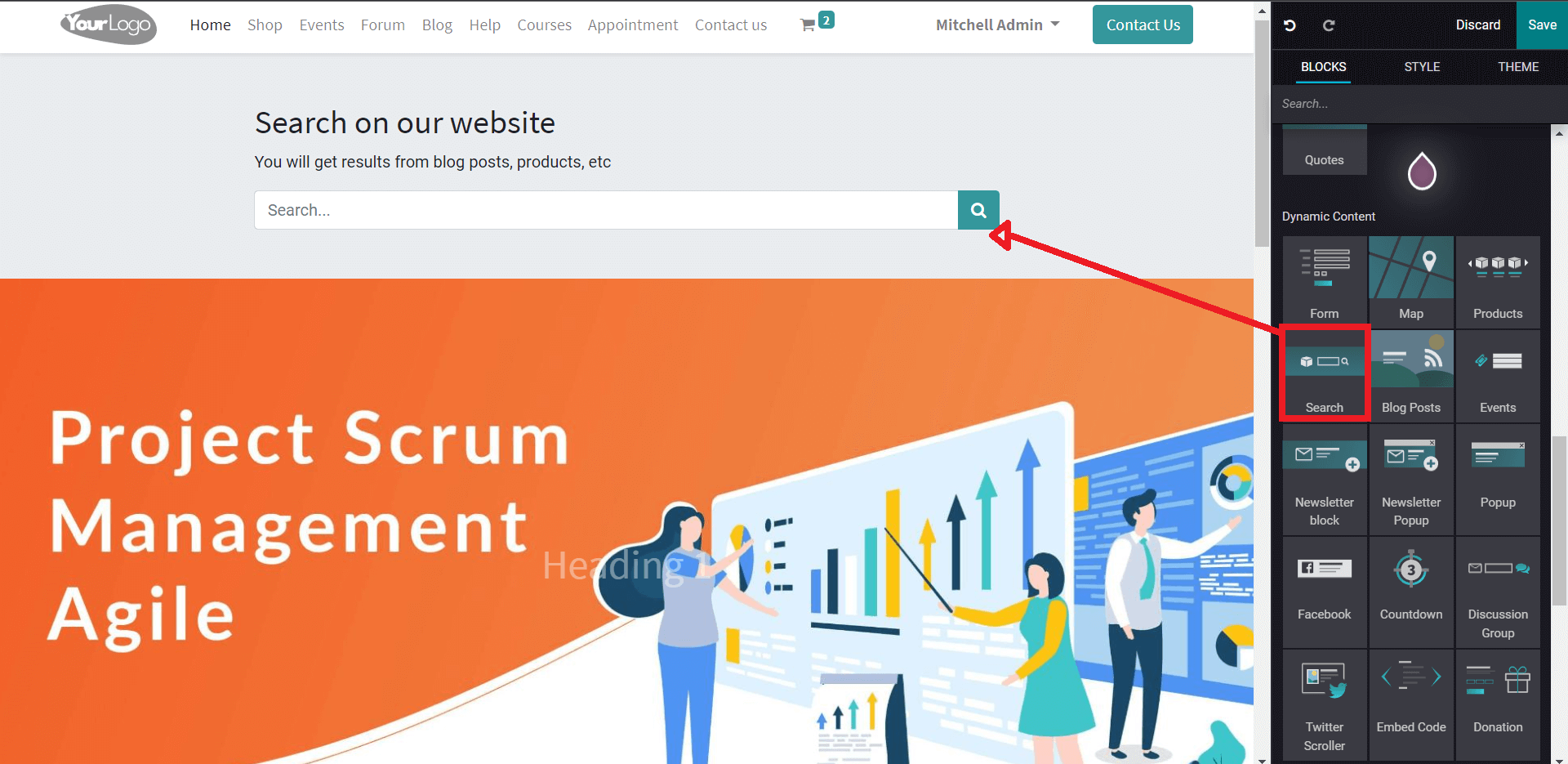
Task: Open the Shop menu item
Action: point(265,25)
